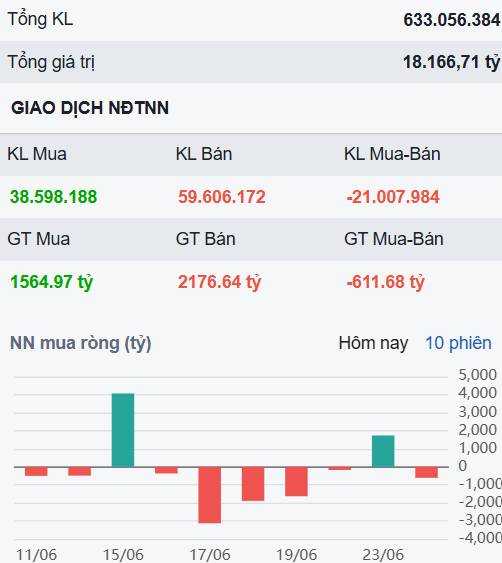Screen dimensions: 502x563
Task: Click the tall green bar for 15/06
Action: pos(123,430)
